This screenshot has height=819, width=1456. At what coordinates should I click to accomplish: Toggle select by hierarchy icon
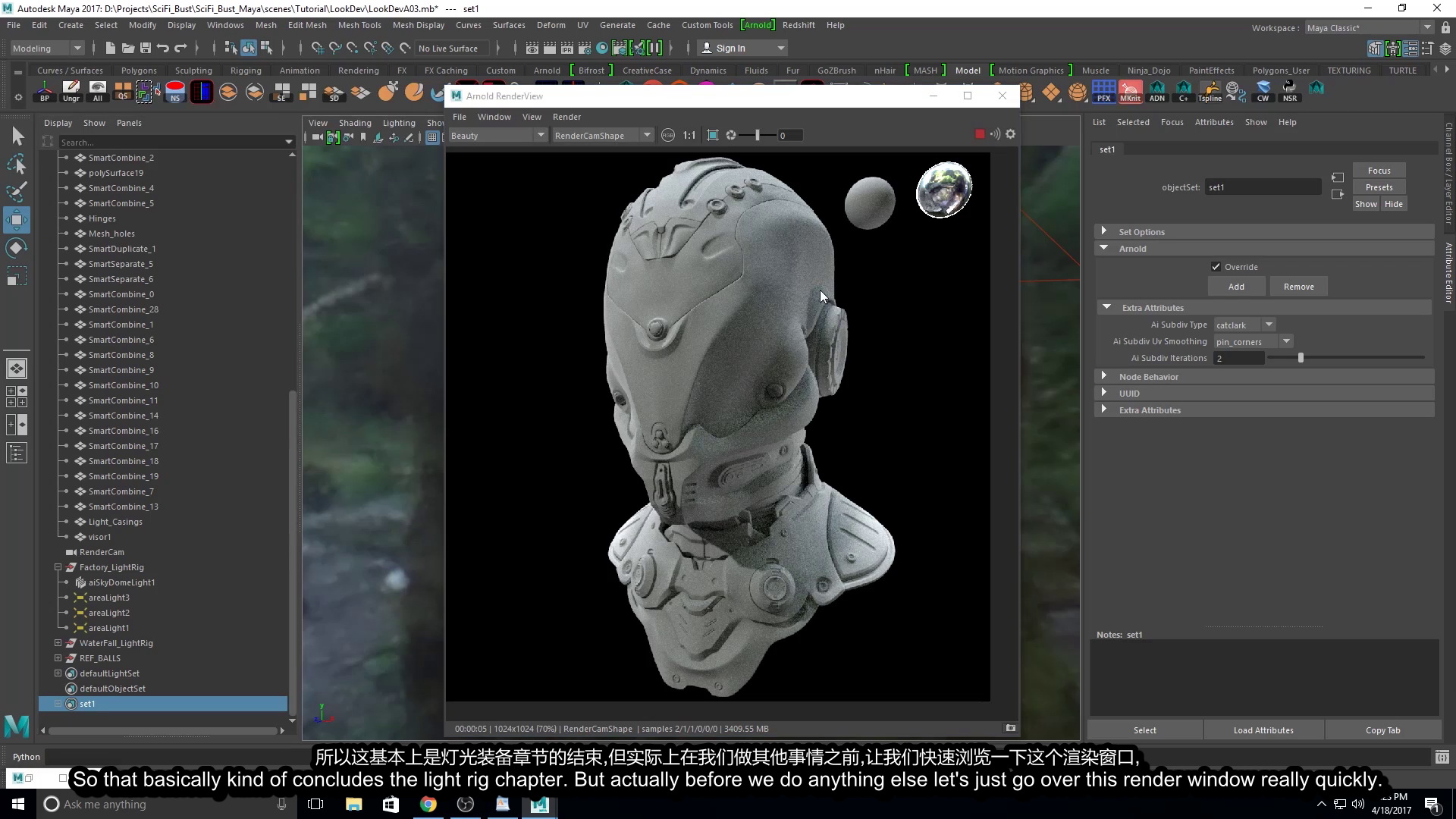231,48
